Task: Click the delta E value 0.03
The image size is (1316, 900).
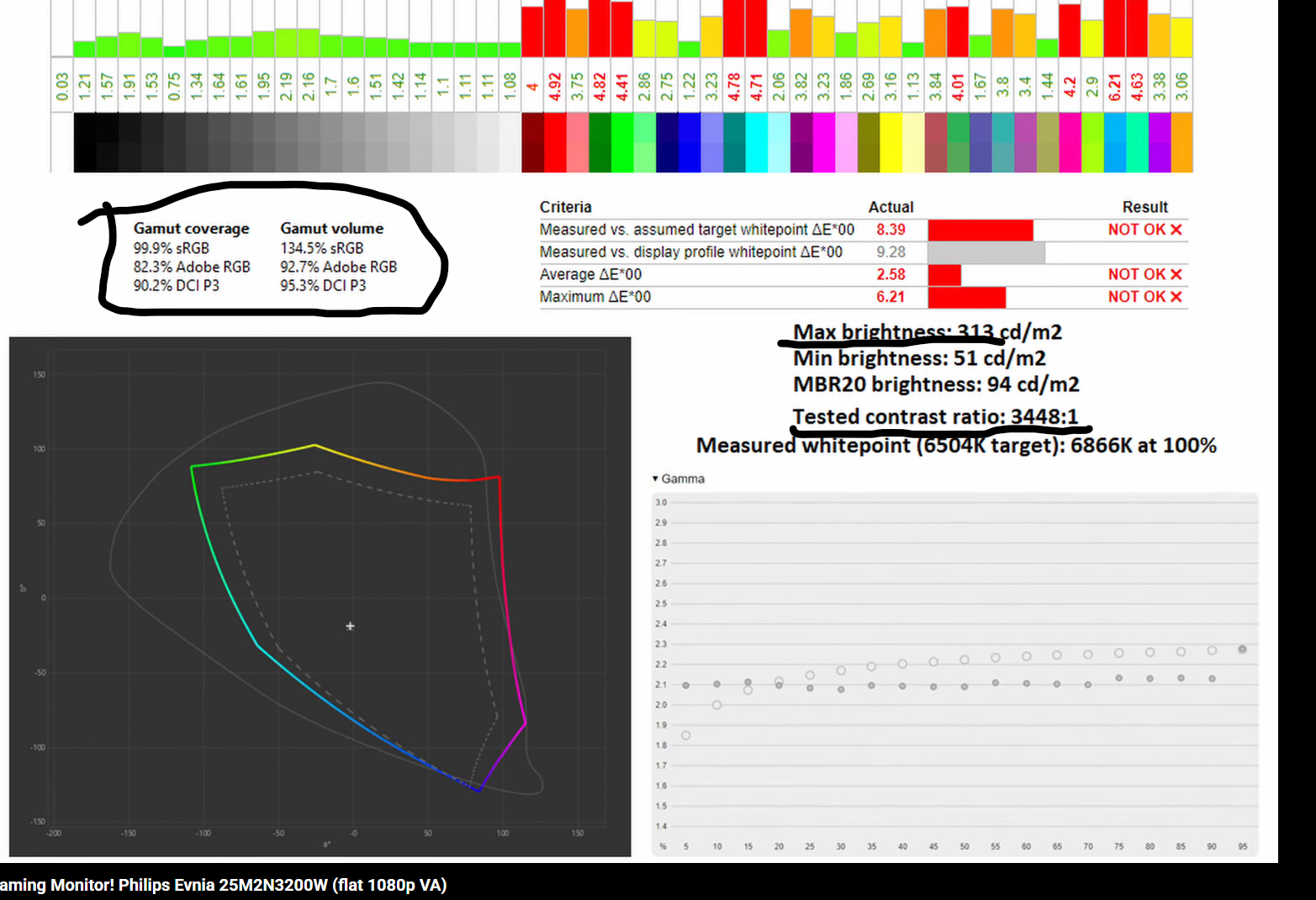Action: click(62, 87)
